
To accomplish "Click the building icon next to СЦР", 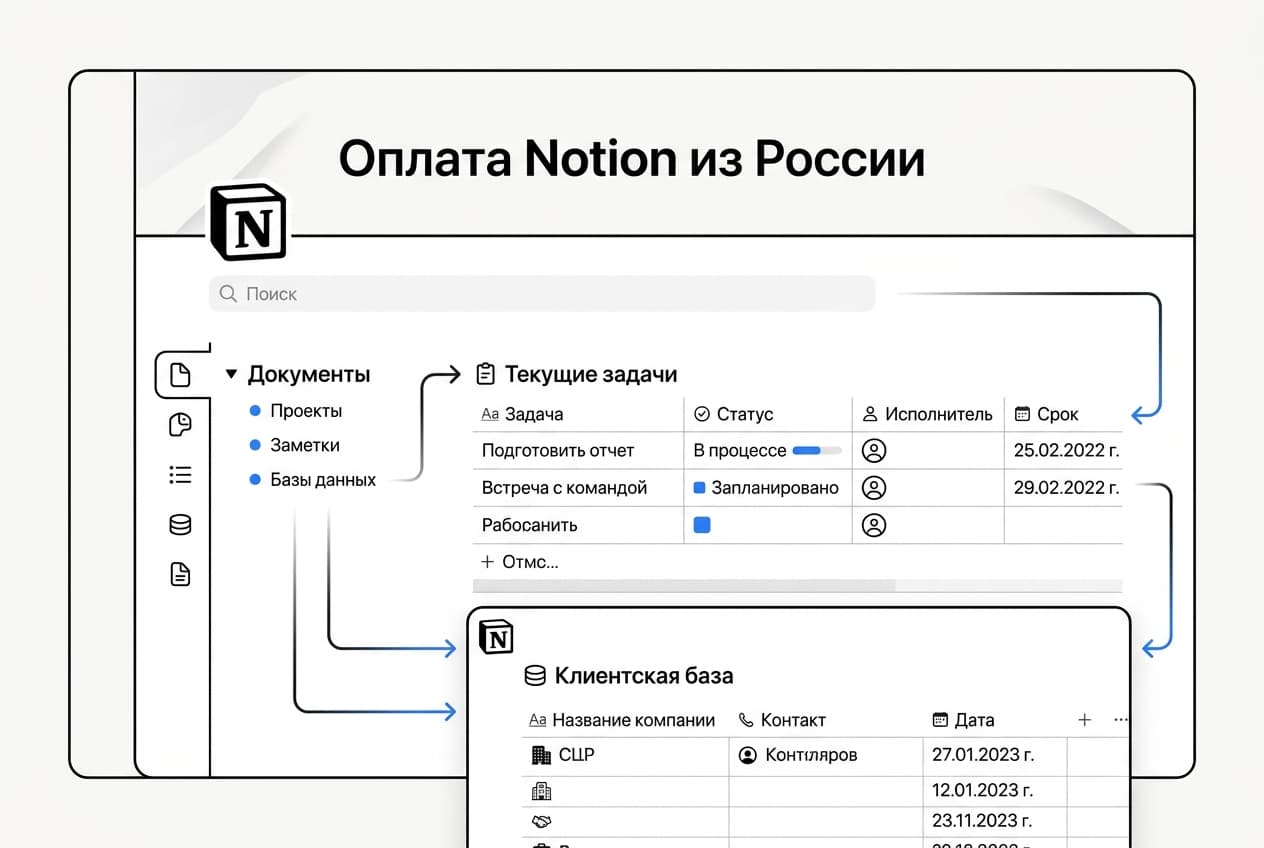I will 541,755.
